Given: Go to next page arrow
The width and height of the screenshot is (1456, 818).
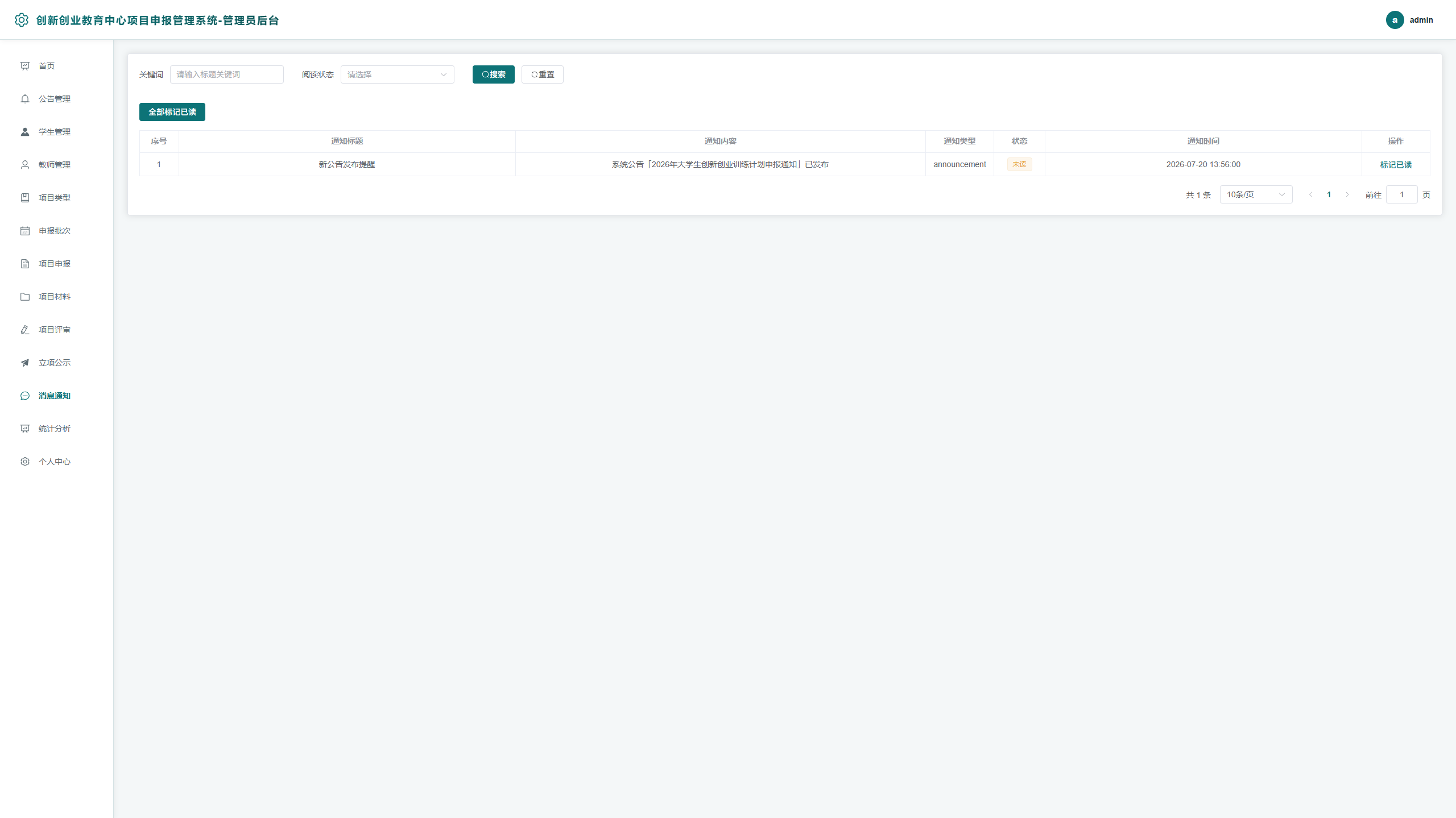Looking at the screenshot, I should pos(1347,194).
